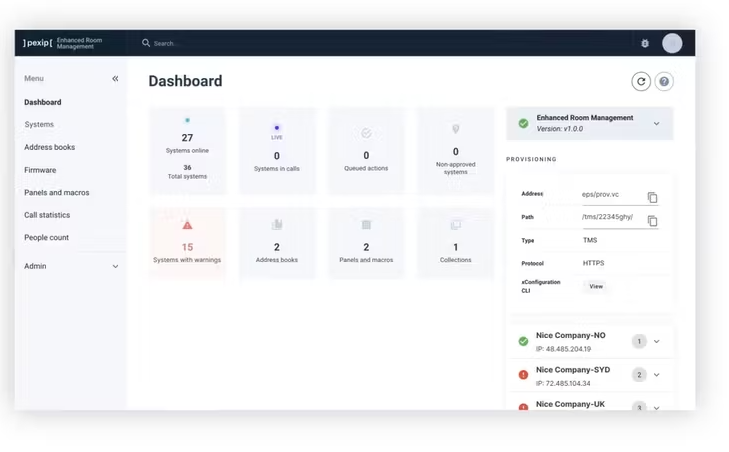Click the Path field showing /tms/22345ghy/
Image resolution: width=729 pixels, height=452 pixels.
click(x=613, y=219)
